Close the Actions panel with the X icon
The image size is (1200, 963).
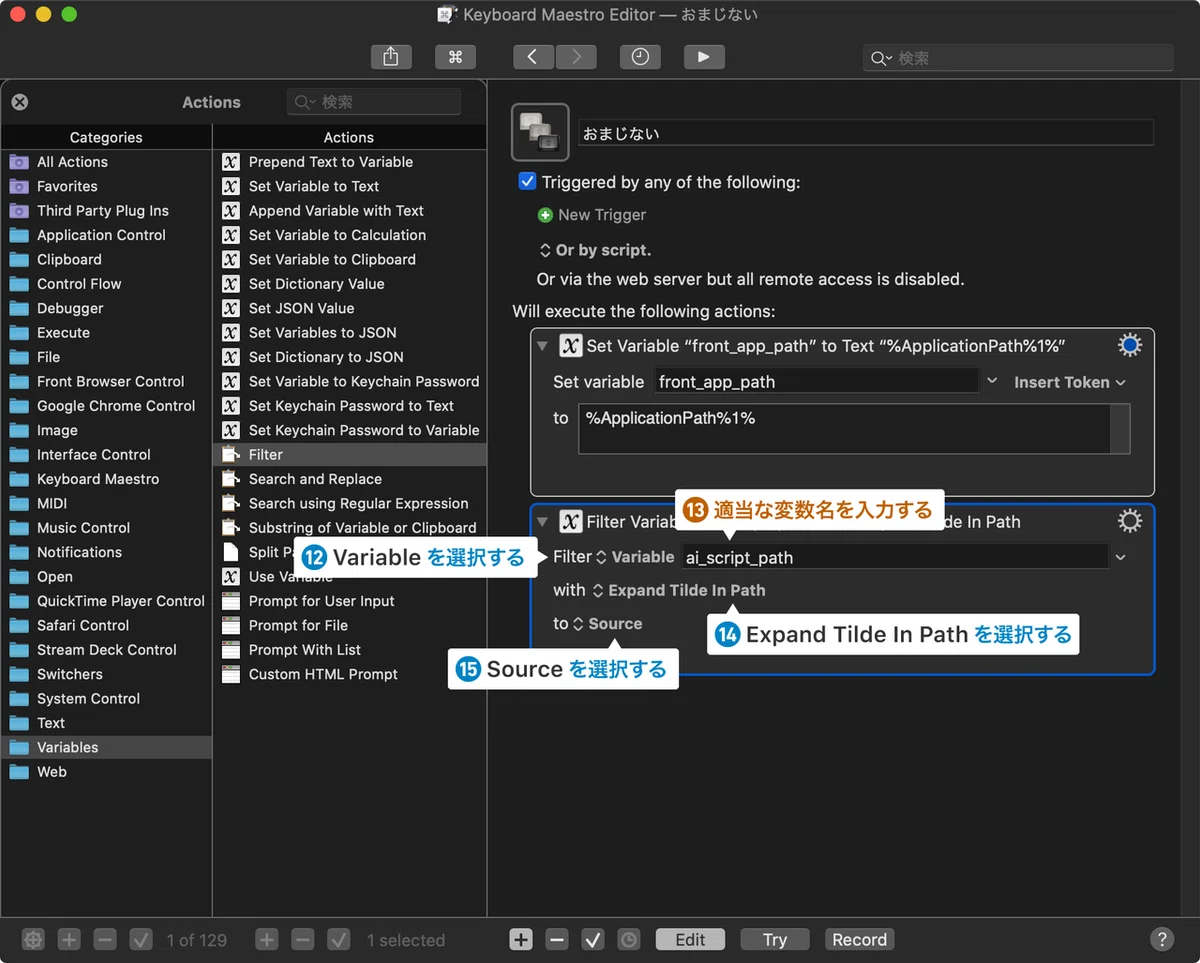point(20,102)
